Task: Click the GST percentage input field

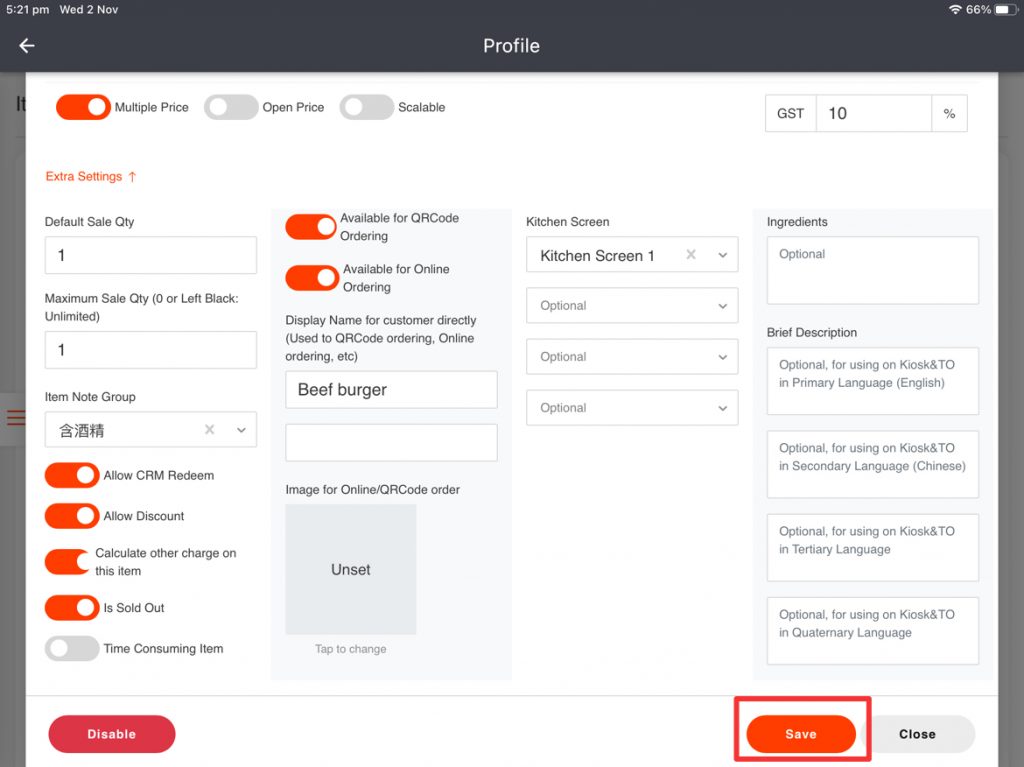Action: pyautogui.click(x=873, y=114)
